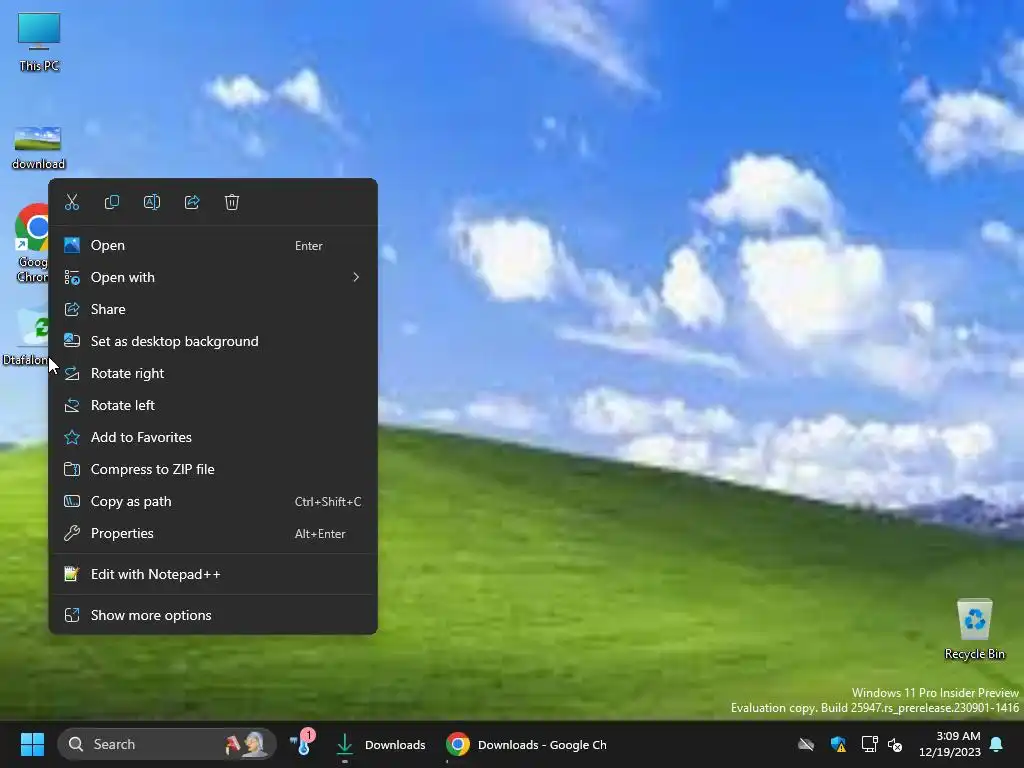The image size is (1024, 768).
Task: Click the network tray icon
Action: click(x=869, y=744)
